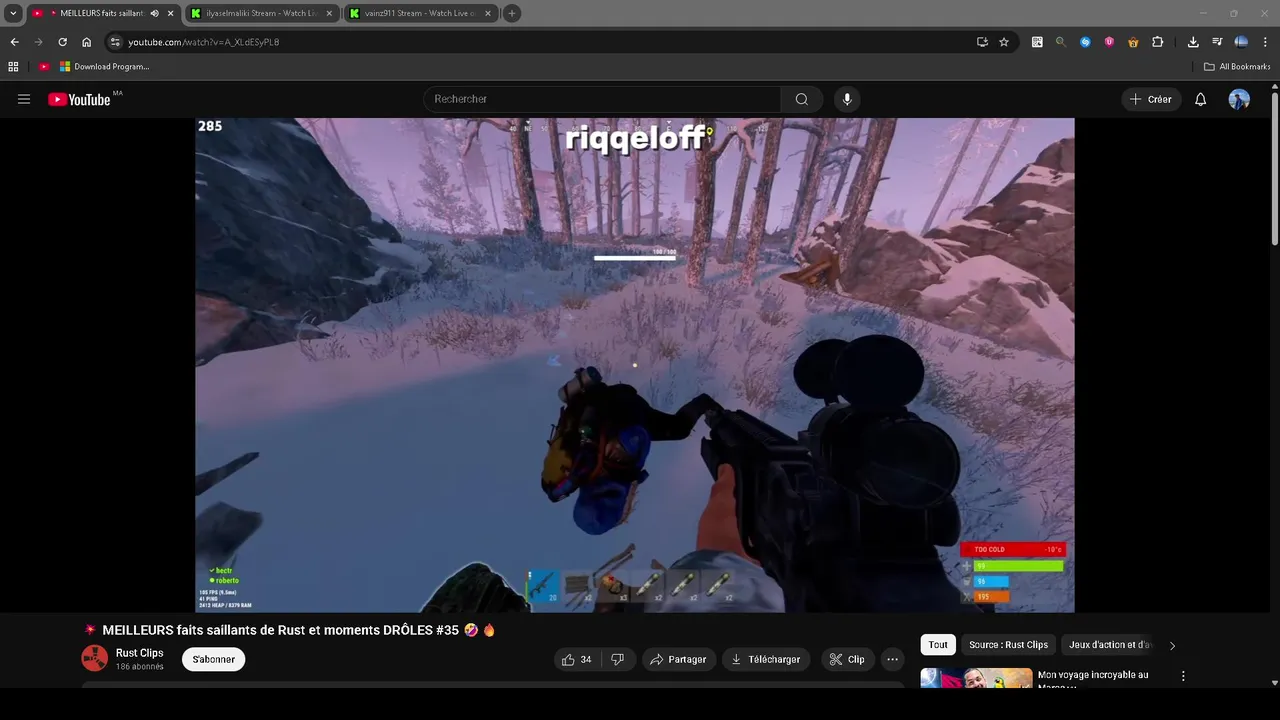The width and height of the screenshot is (1280, 720).
Task: Open the Shazam extension
Action: 1085,42
